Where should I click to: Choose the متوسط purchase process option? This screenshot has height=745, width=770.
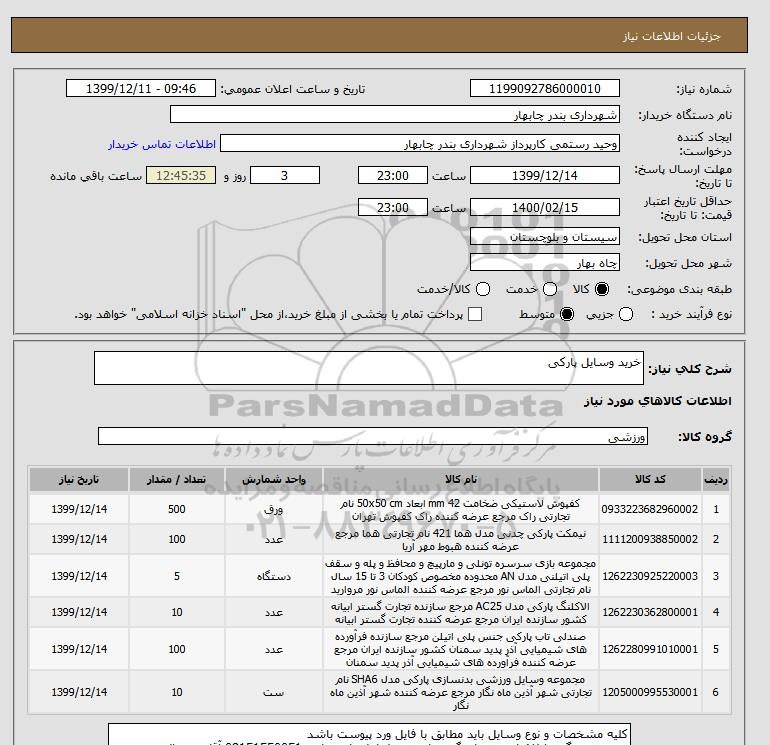[x=567, y=314]
